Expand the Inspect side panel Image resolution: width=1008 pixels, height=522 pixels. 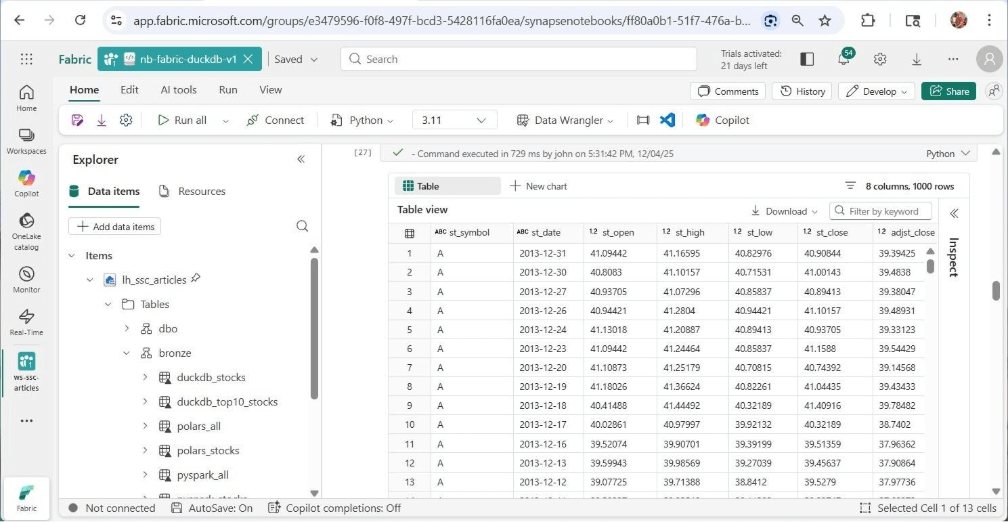tap(954, 214)
